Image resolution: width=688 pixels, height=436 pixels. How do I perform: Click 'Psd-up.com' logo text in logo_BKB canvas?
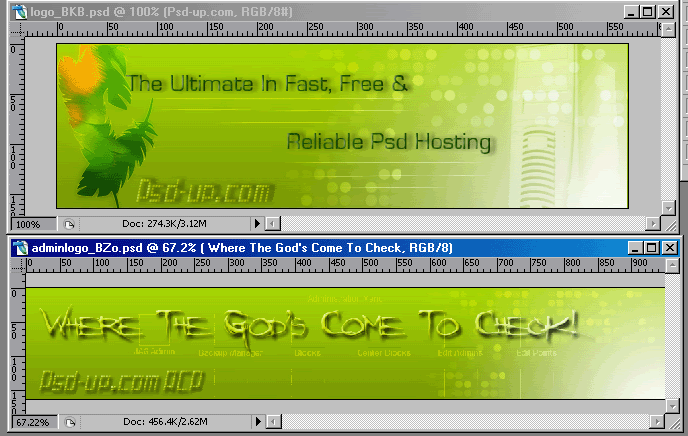pos(204,191)
